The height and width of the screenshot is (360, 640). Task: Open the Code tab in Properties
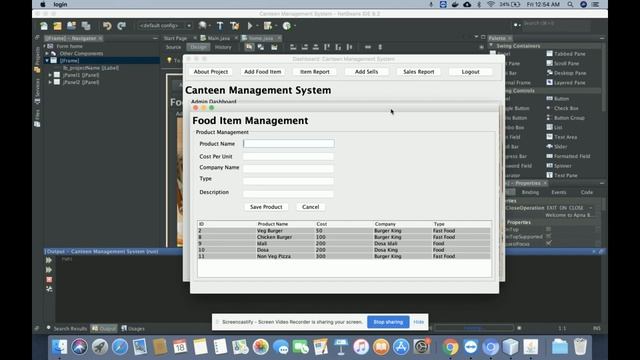(587, 192)
